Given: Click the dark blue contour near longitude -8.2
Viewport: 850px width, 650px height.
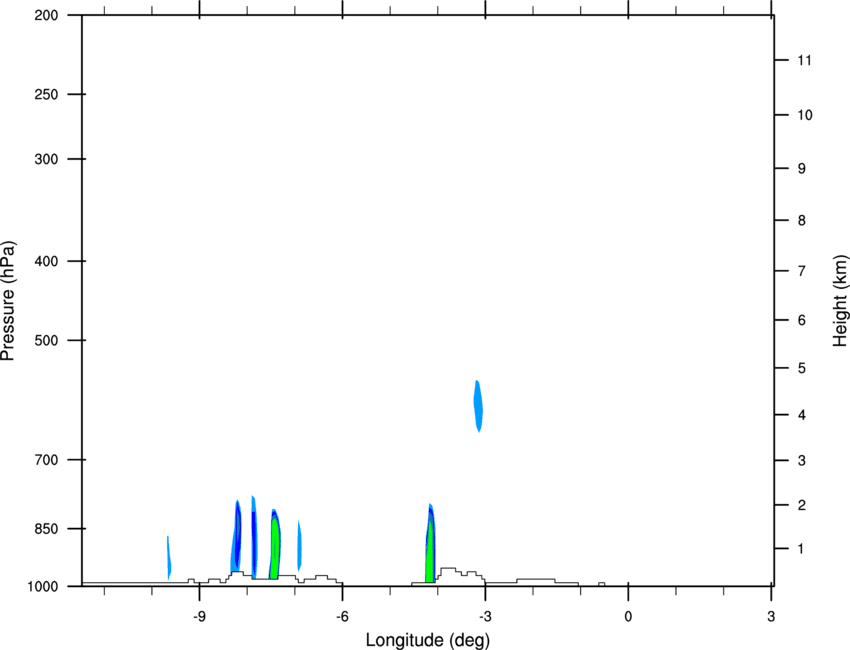Looking at the screenshot, I should (237, 534).
